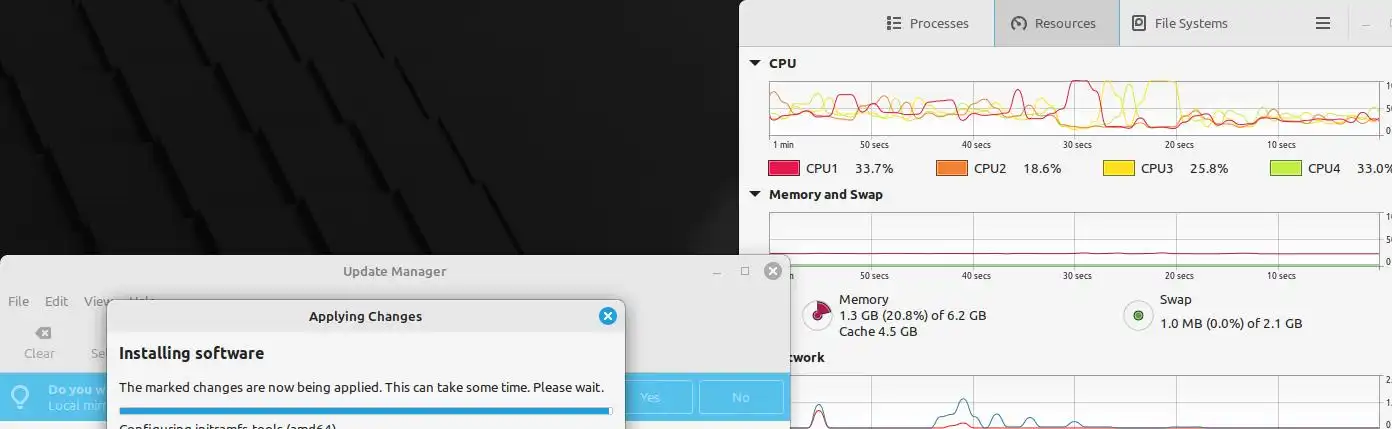Switch to File Systems tab
Screen dimensions: 1392x429
coord(1180,23)
